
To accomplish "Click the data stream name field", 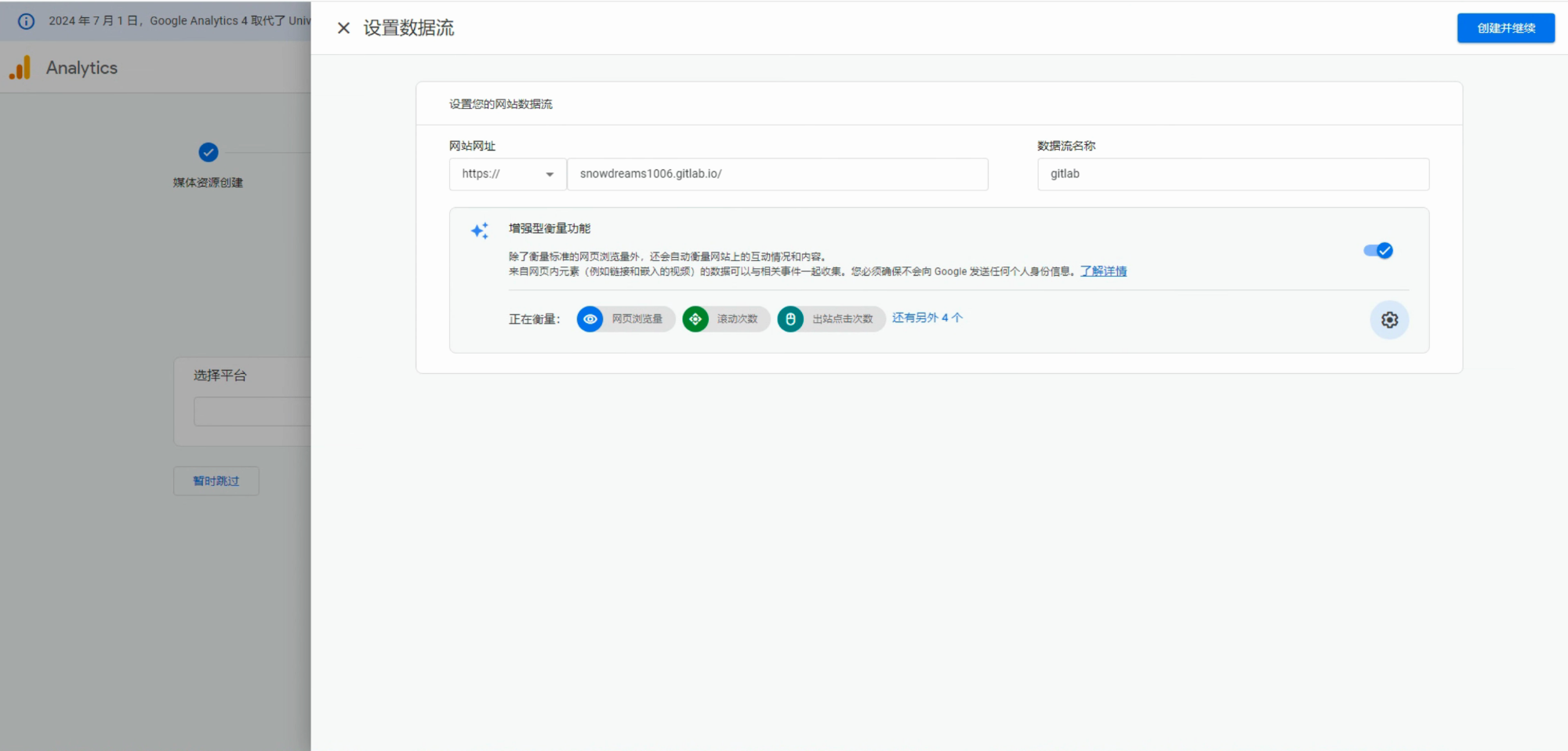I will point(1232,174).
